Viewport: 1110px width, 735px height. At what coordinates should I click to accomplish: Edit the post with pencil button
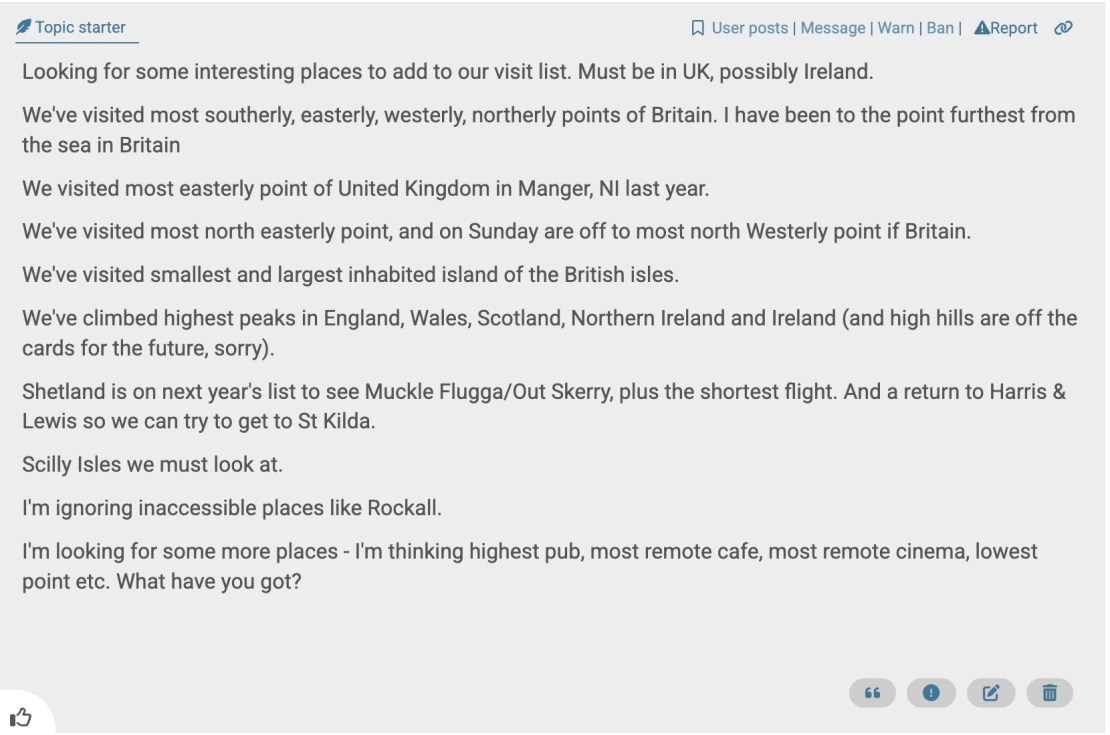991,692
